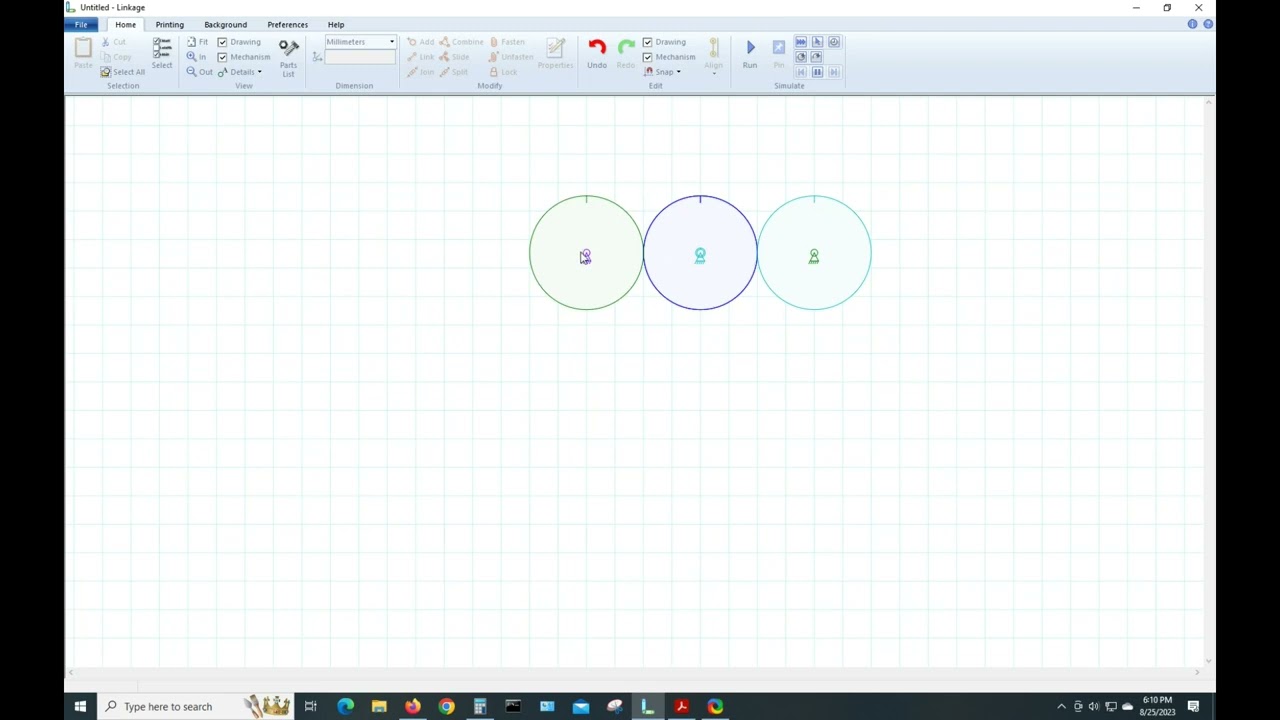The width and height of the screenshot is (1280, 720).
Task: Open Chrome from the taskbar
Action: coord(446,706)
